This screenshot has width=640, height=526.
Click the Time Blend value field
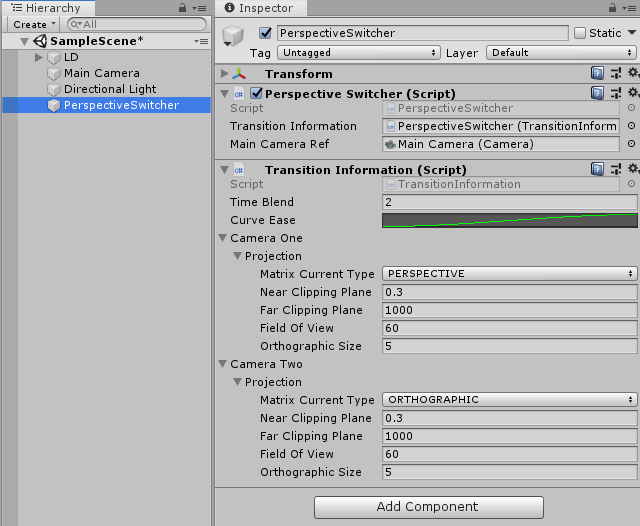click(509, 202)
